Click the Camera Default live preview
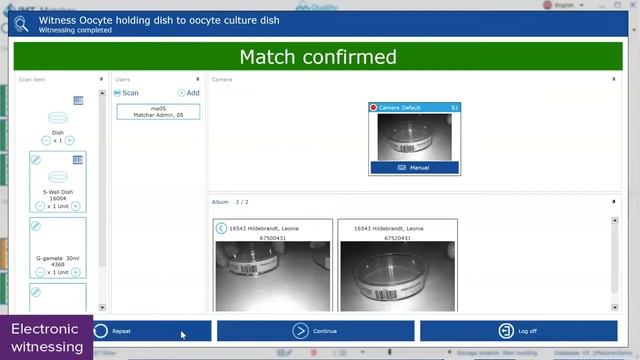Viewport: 640px width, 360px height. (x=415, y=137)
